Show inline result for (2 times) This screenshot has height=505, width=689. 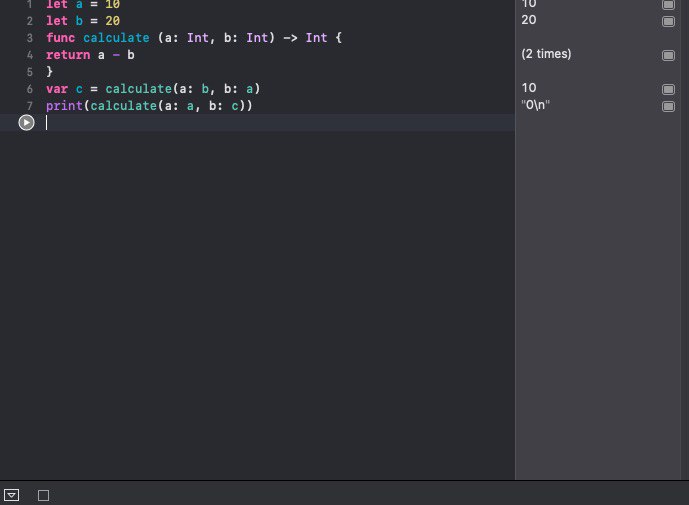coord(668,55)
